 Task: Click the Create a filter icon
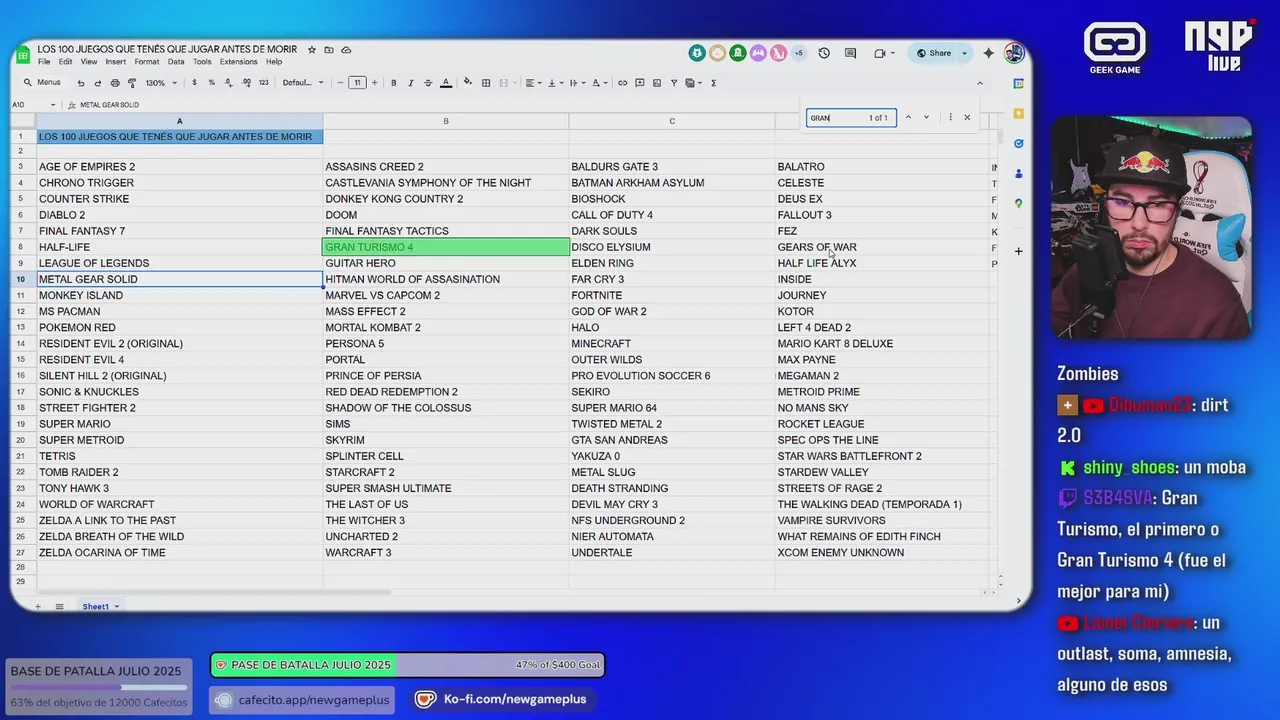pyautogui.click(x=674, y=83)
